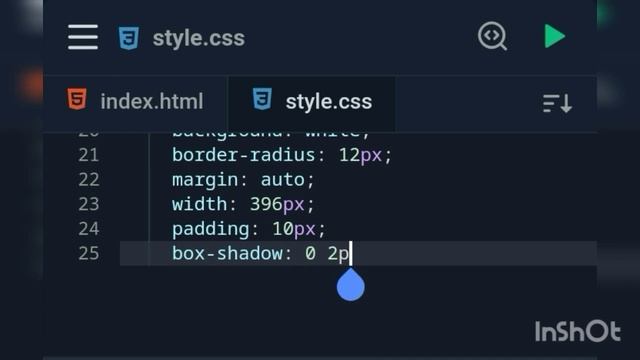Click the CSS3 icon on the style.css tab
The image size is (640, 360).
(x=262, y=99)
